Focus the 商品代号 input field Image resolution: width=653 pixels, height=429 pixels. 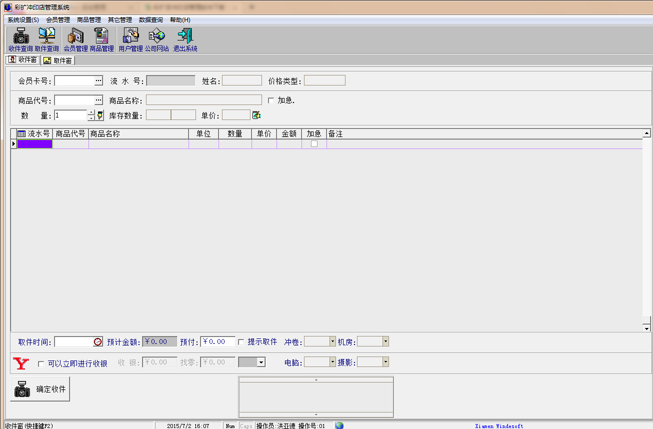click(74, 100)
